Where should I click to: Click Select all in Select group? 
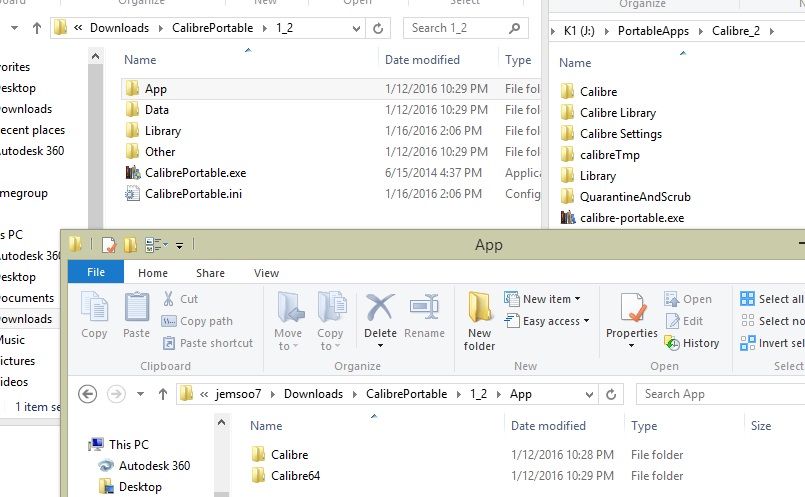click(x=772, y=299)
